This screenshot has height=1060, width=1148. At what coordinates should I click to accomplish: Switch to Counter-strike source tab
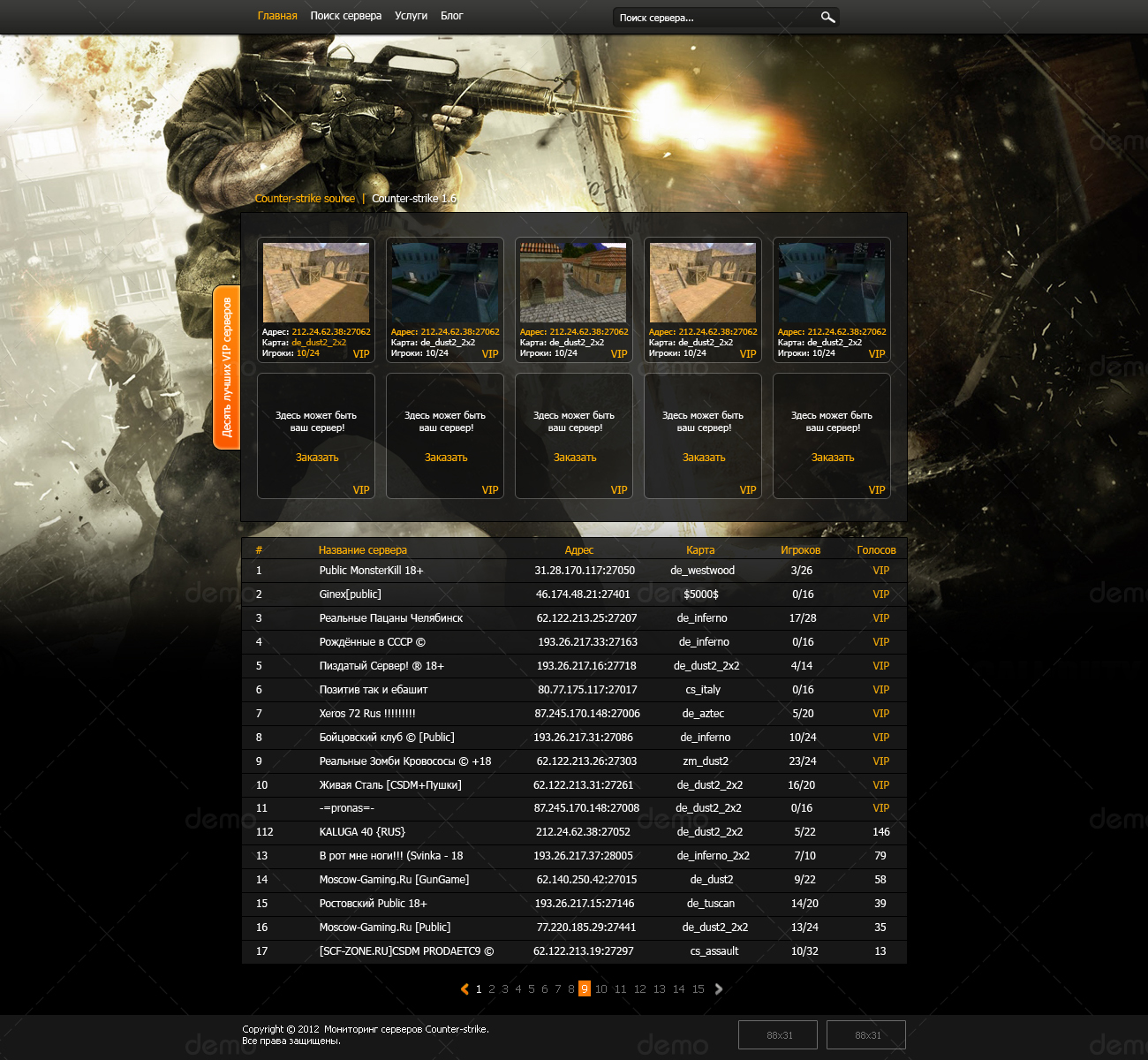(x=305, y=199)
